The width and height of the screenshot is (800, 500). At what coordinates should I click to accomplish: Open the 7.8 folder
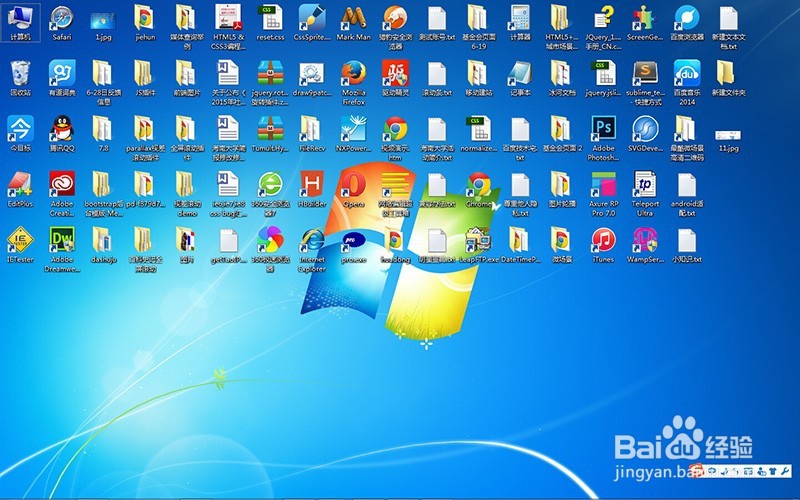click(x=103, y=134)
